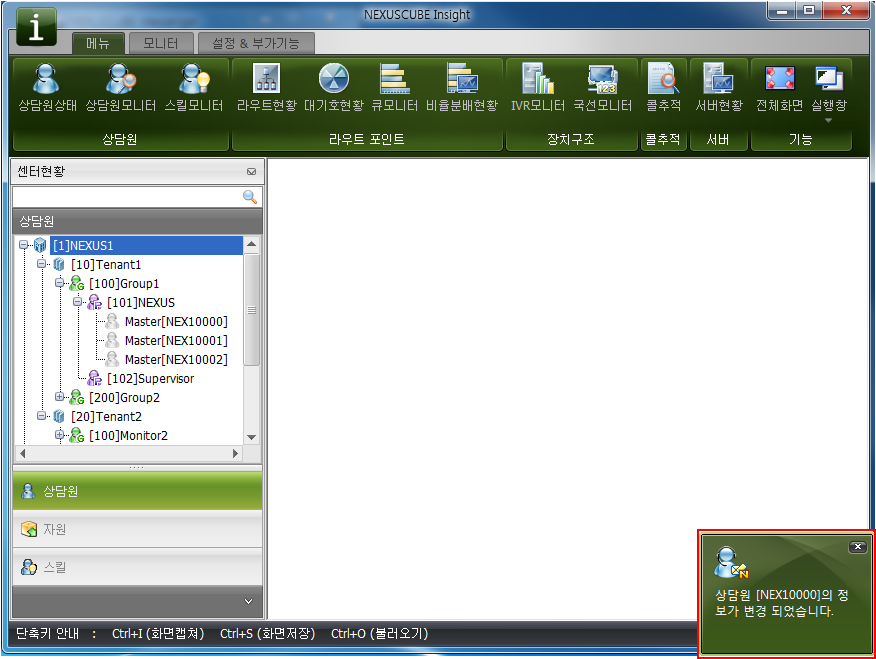This screenshot has height=659, width=876.
Task: Click the Ctrl+I (화면캡쳐) status bar text
Action: click(x=158, y=633)
